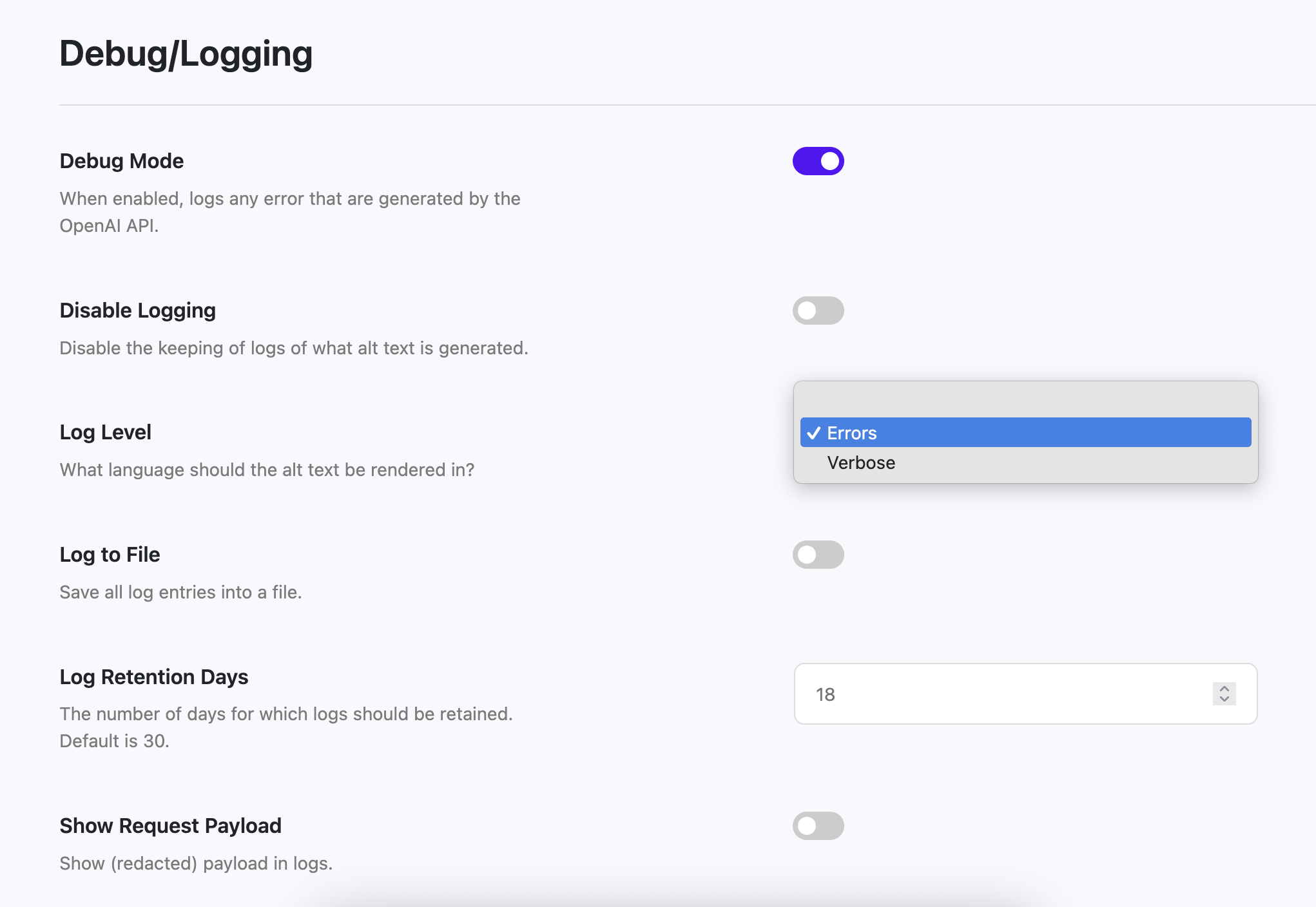
Task: Focus the Log Retention Days number field
Action: (x=999, y=694)
